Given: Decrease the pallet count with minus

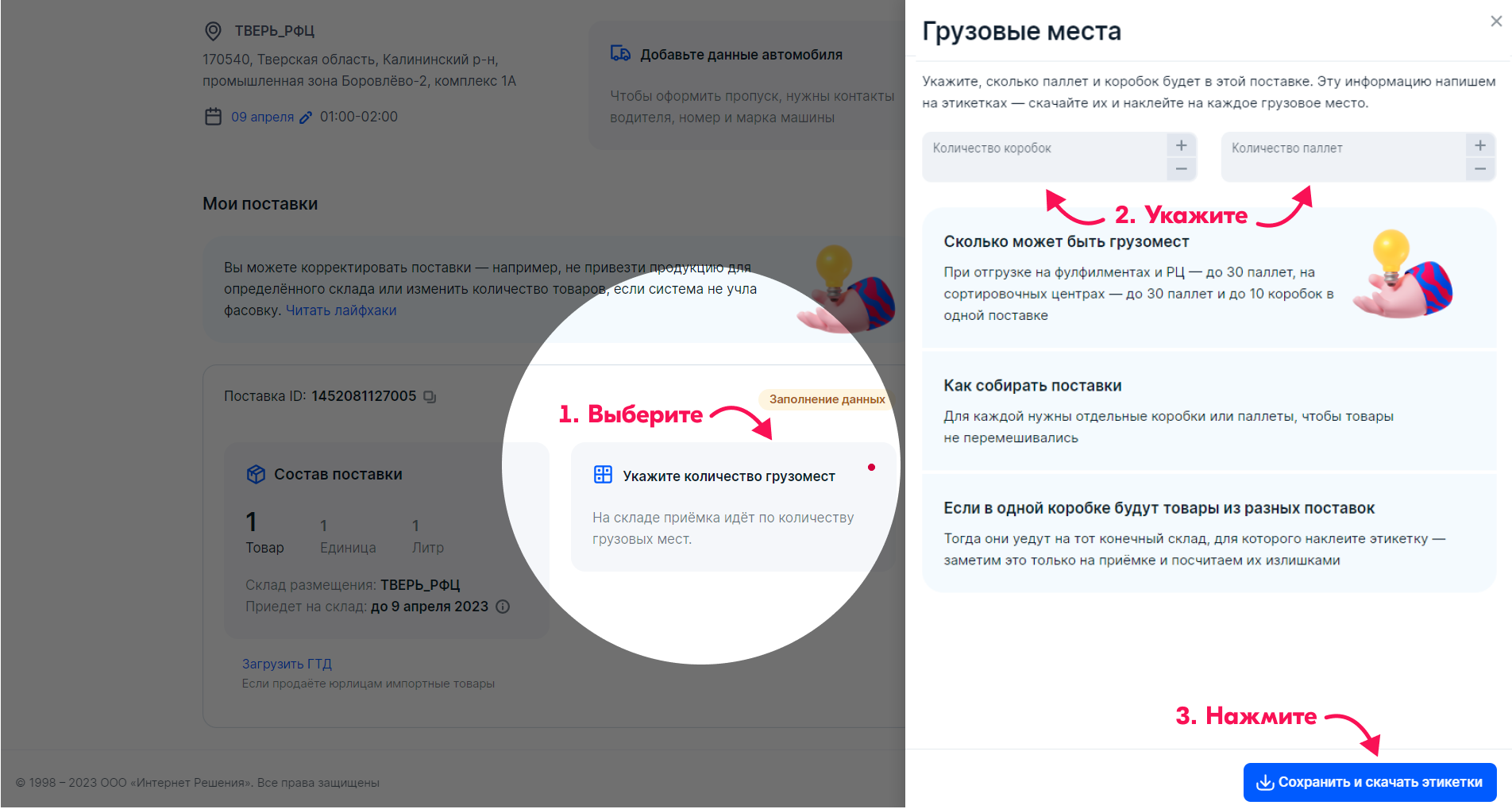Looking at the screenshot, I should [x=1480, y=168].
